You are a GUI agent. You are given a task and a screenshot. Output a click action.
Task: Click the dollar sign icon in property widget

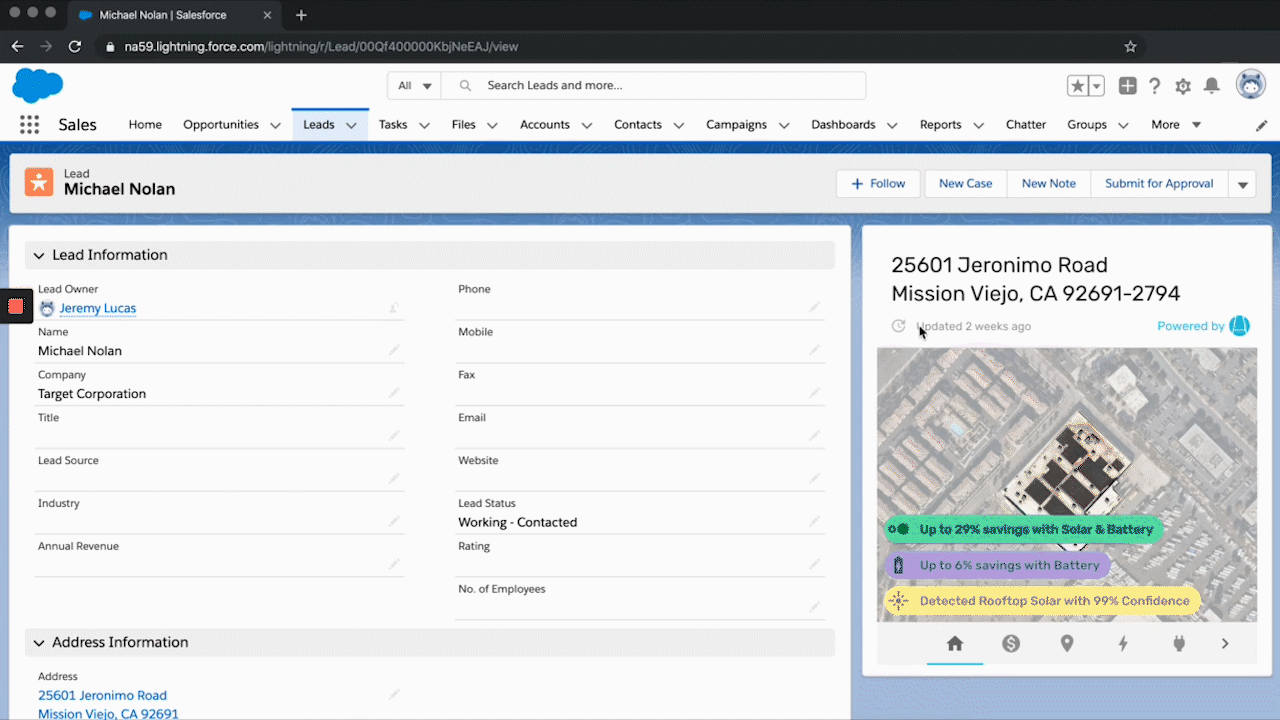pyautogui.click(x=1011, y=644)
